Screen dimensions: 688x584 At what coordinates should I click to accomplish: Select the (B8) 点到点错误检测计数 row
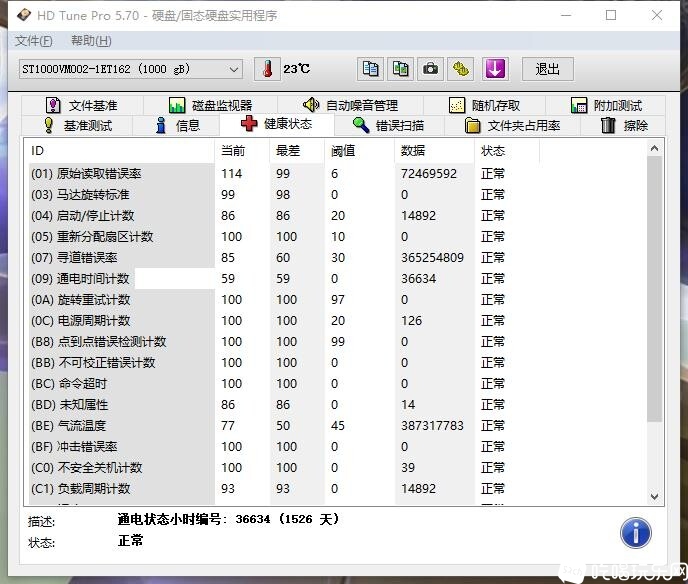click(x=284, y=342)
